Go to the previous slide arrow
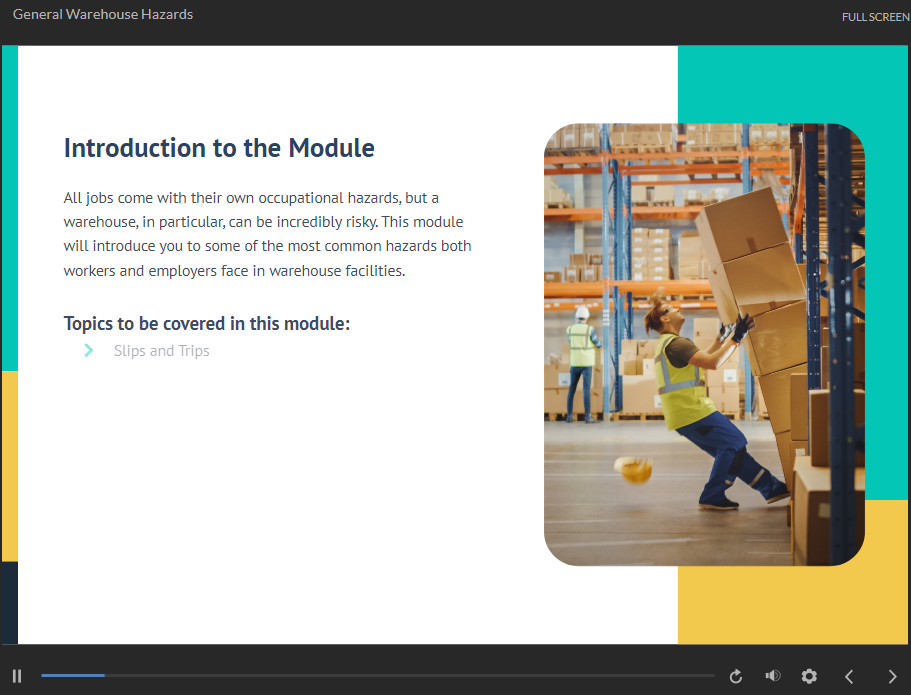This screenshot has height=695, width=911. tap(849, 677)
